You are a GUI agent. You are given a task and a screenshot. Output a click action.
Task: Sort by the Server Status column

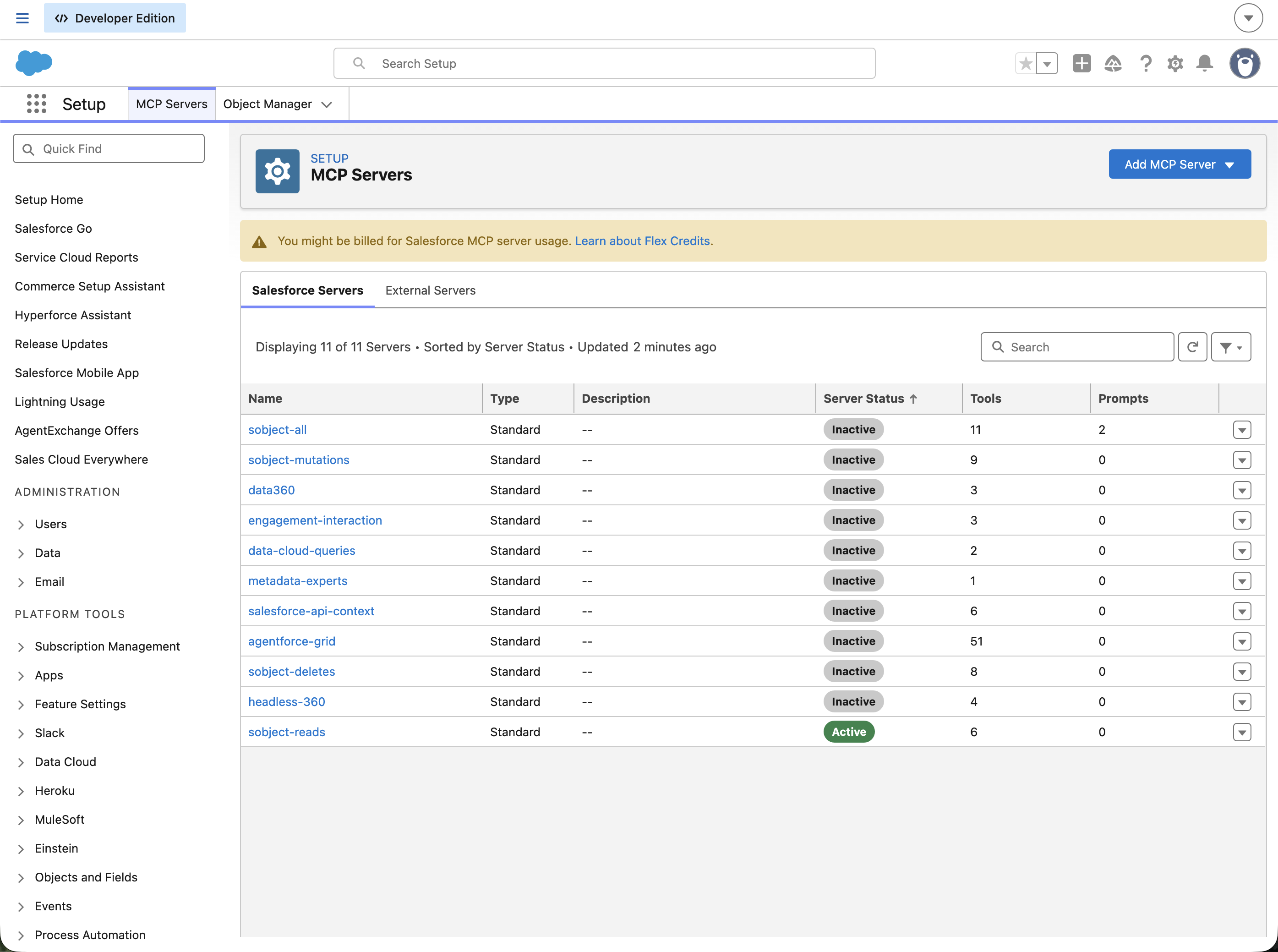click(x=870, y=398)
